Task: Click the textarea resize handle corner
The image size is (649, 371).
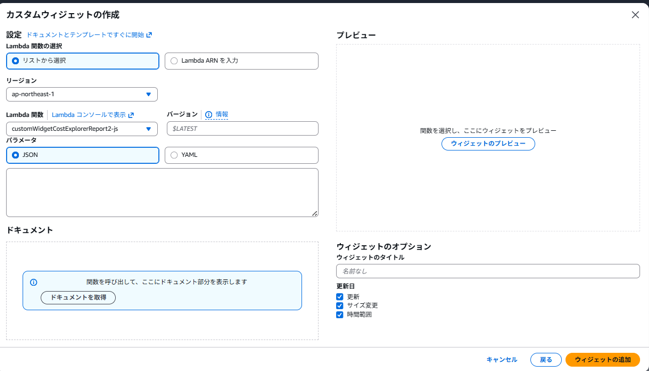Action: pyautogui.click(x=315, y=213)
